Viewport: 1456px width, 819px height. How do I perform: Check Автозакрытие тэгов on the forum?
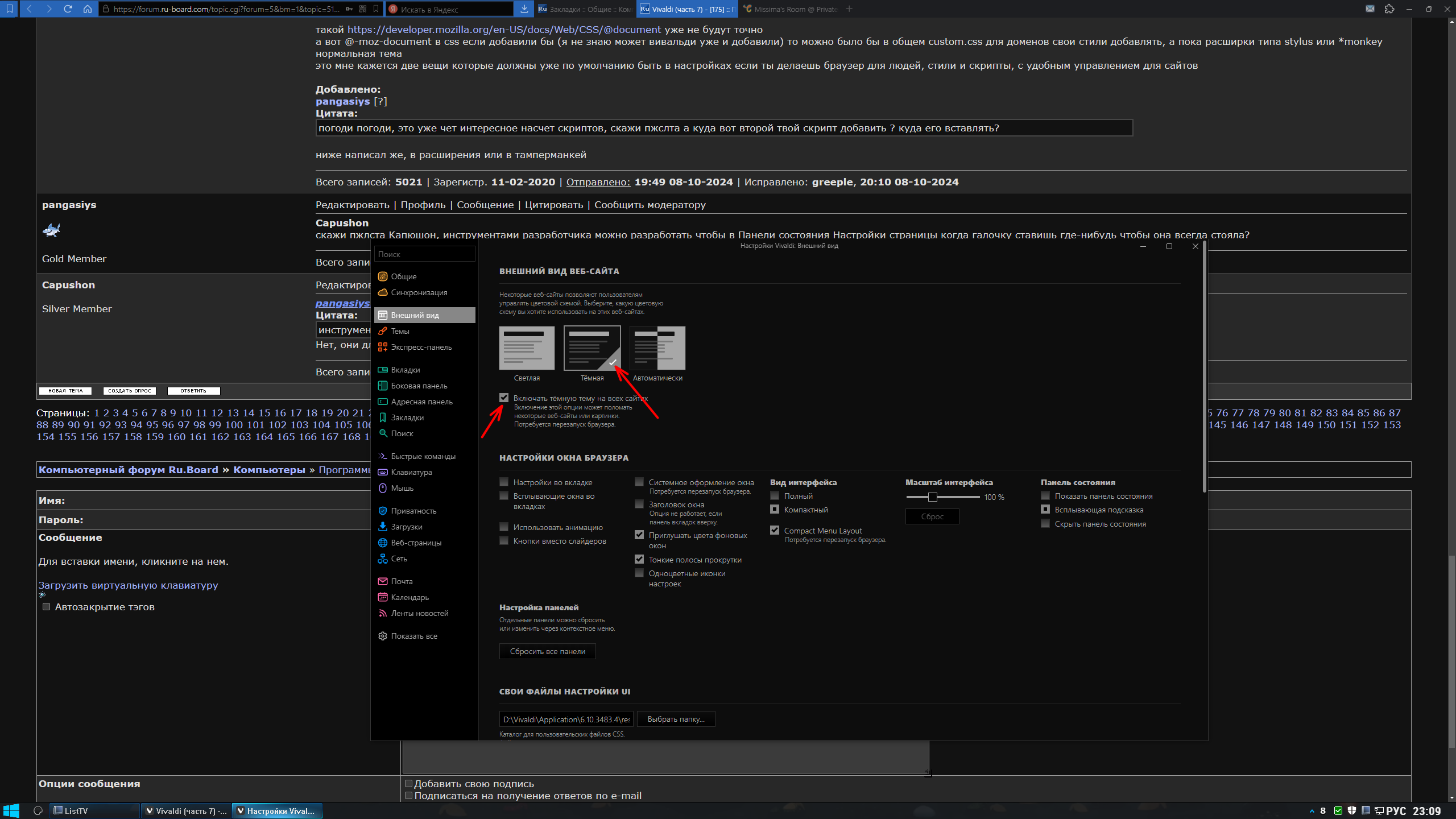coord(47,607)
